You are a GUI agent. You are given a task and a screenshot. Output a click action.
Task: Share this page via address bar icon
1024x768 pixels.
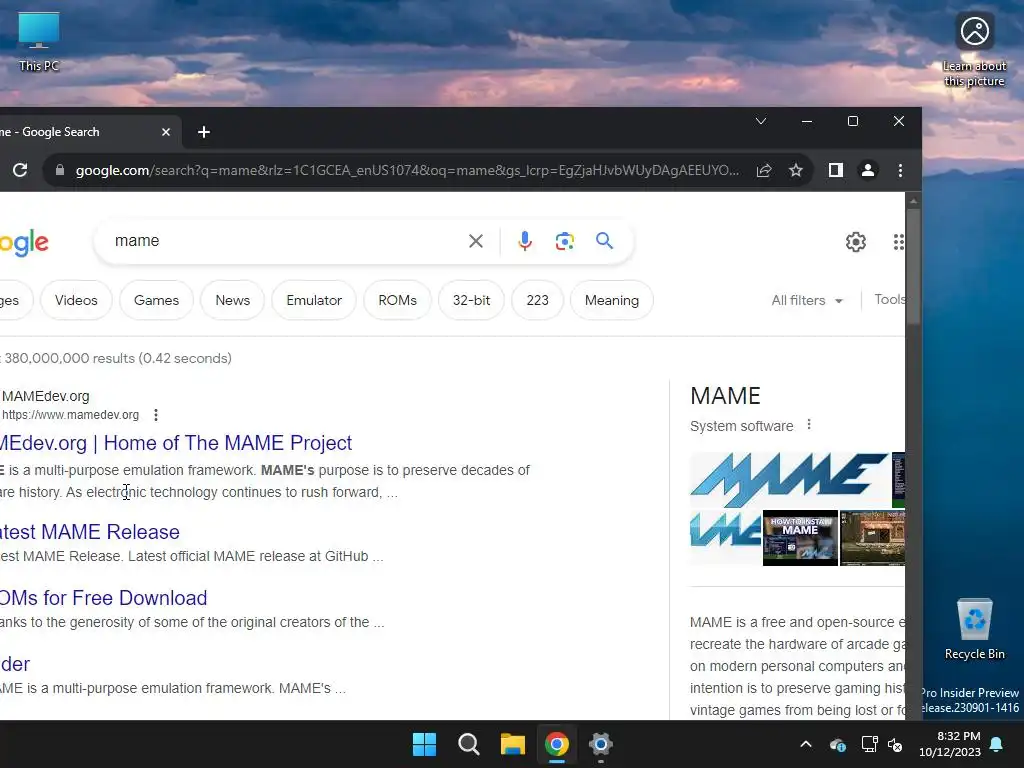pyautogui.click(x=763, y=170)
